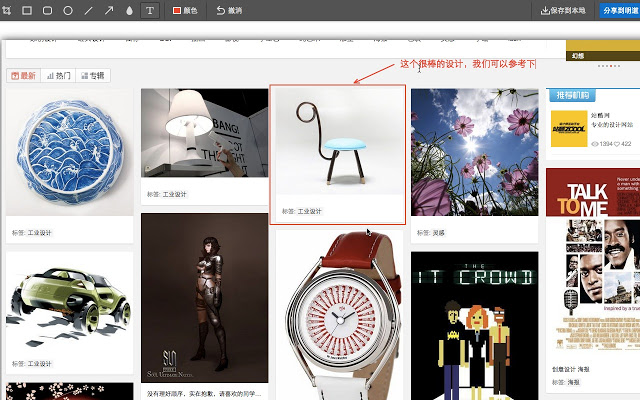Click the blue 分享到 share button
Viewport: 640px width, 400px height.
(620, 11)
